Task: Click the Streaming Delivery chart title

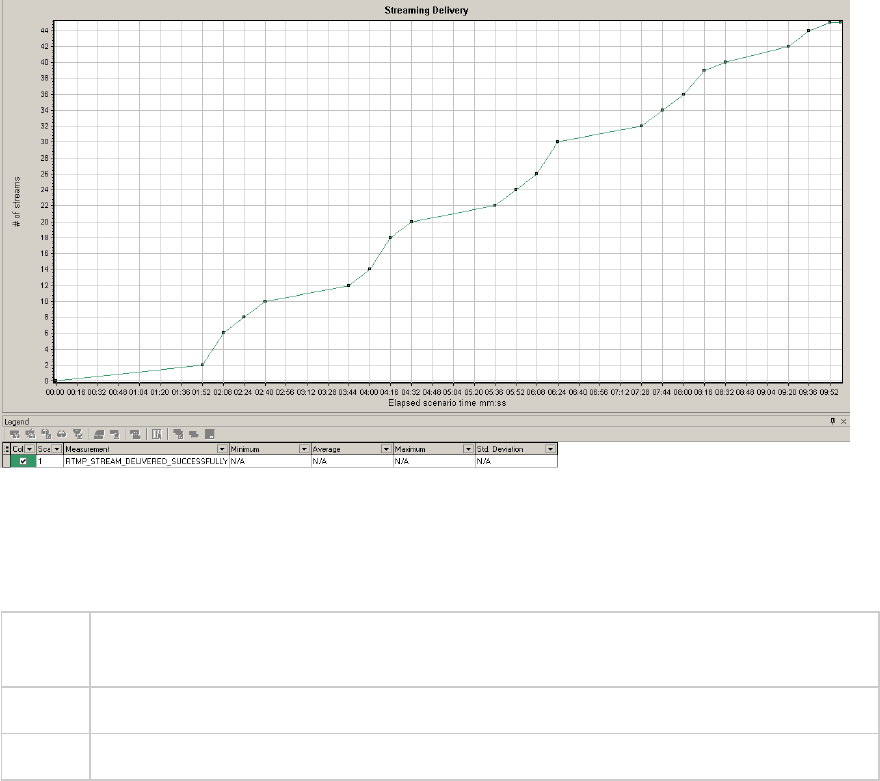Action: coord(426,10)
